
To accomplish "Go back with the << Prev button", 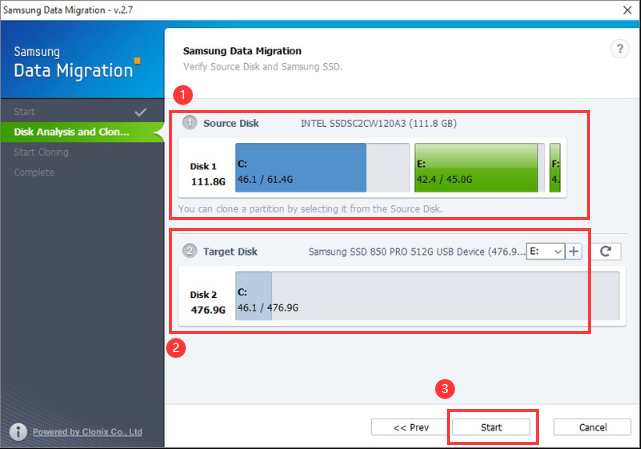I will (x=410, y=427).
